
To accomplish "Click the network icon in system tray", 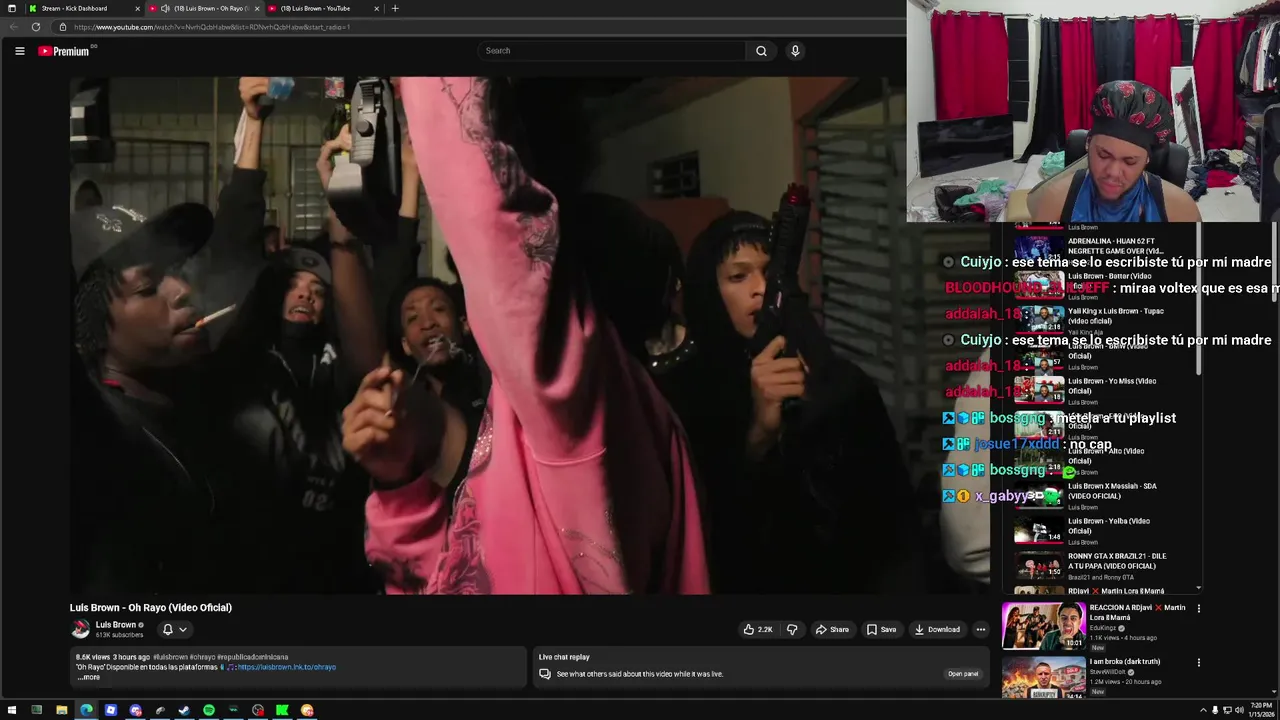I will tap(1227, 710).
